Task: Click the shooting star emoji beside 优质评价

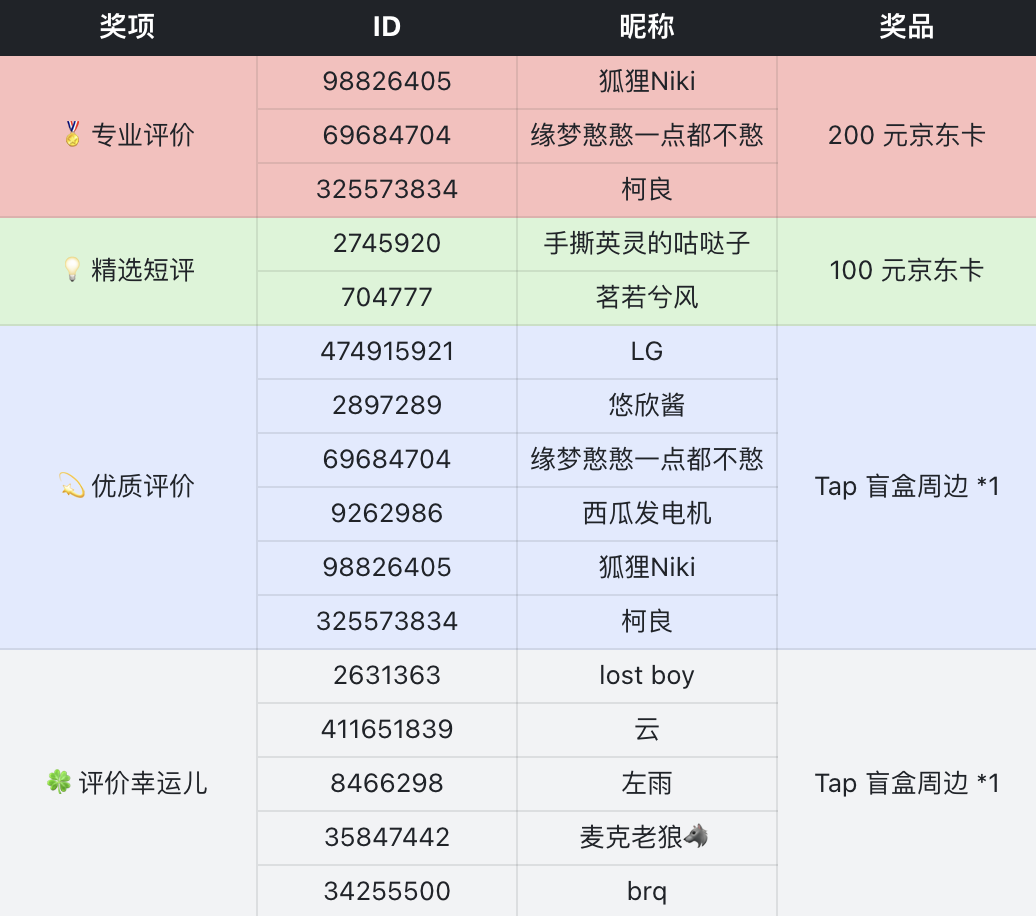Action: tap(71, 487)
